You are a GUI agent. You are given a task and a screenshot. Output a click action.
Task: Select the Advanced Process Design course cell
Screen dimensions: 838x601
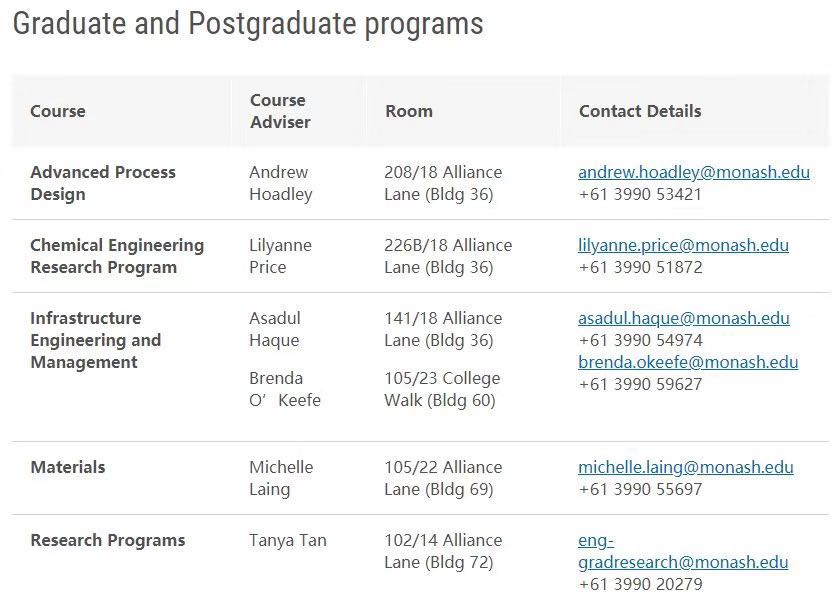pyautogui.click(x=103, y=183)
